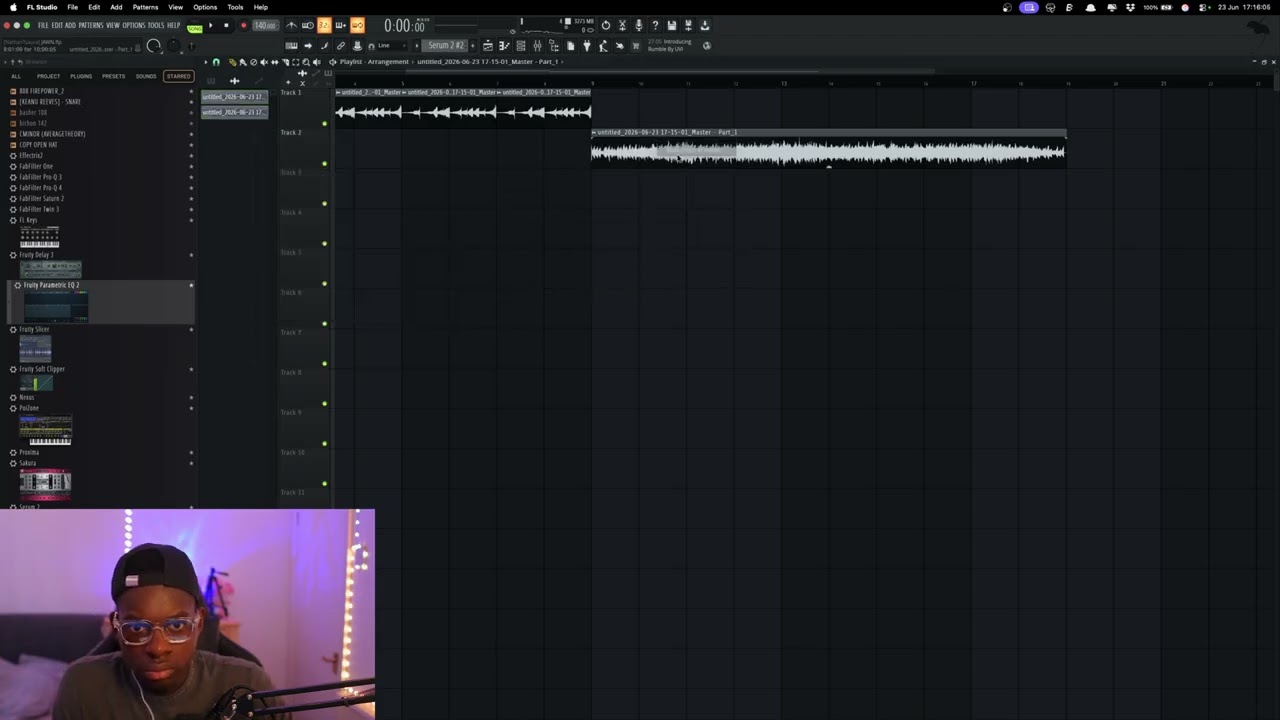Start playback with the Play button

tap(210, 25)
